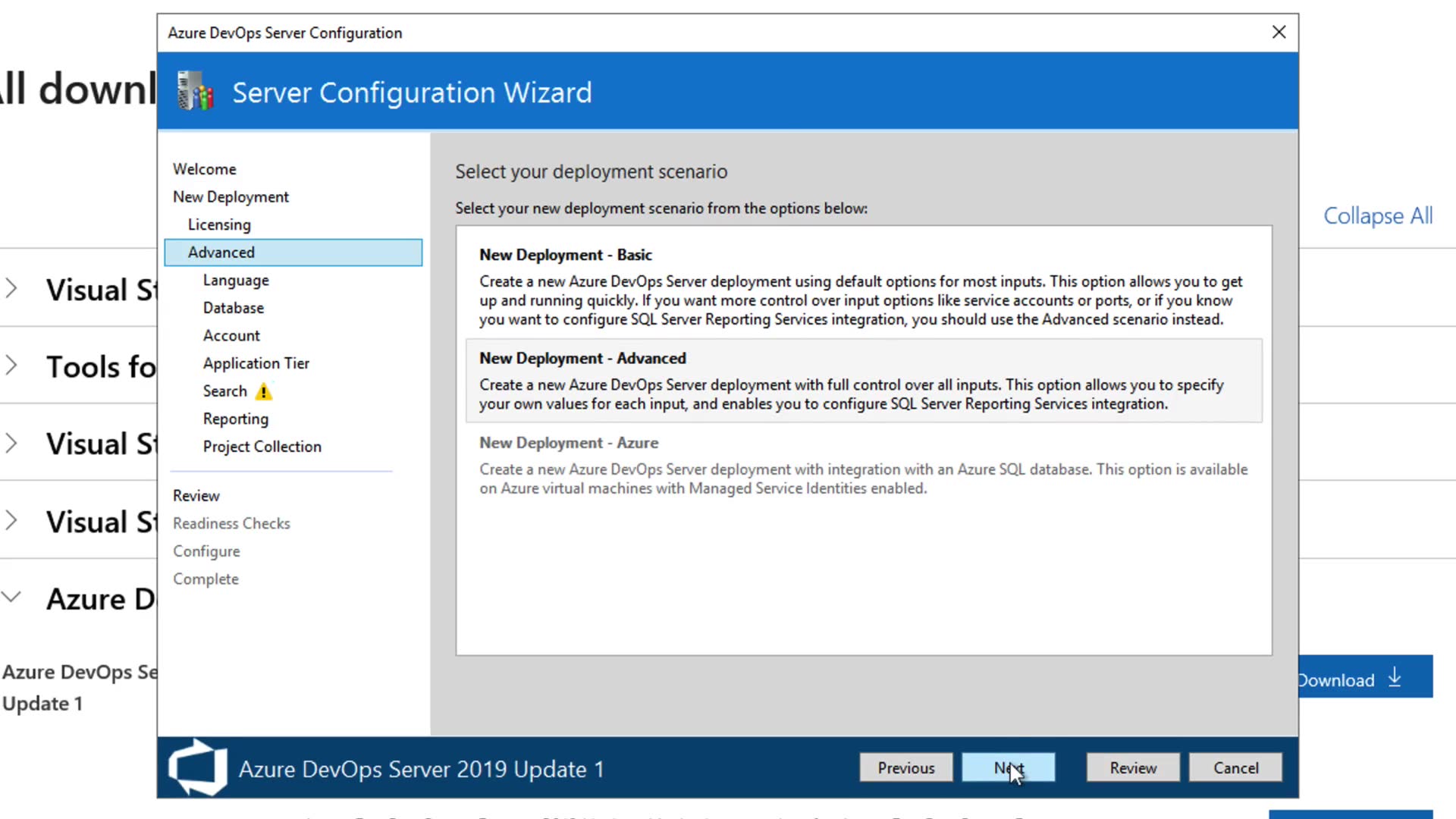Go to the Database wizard step
Image resolution: width=1456 pixels, height=819 pixels.
click(x=233, y=308)
